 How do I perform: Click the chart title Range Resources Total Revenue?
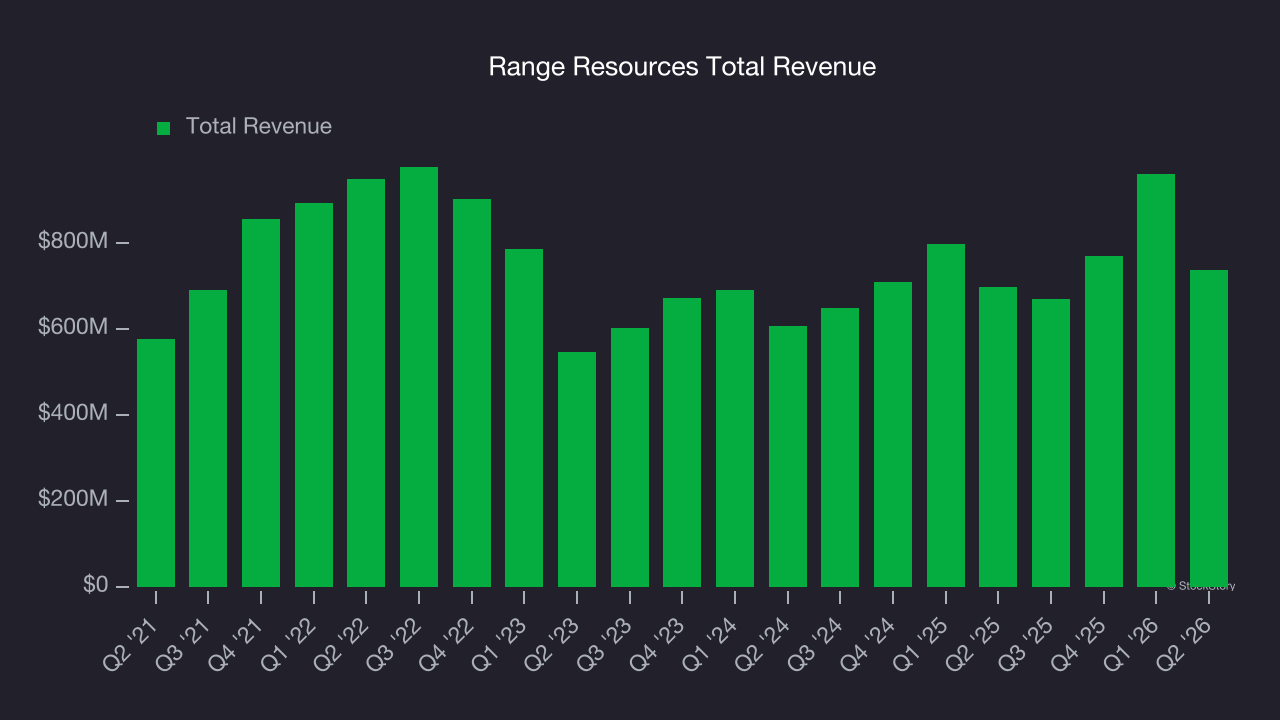tap(682, 67)
